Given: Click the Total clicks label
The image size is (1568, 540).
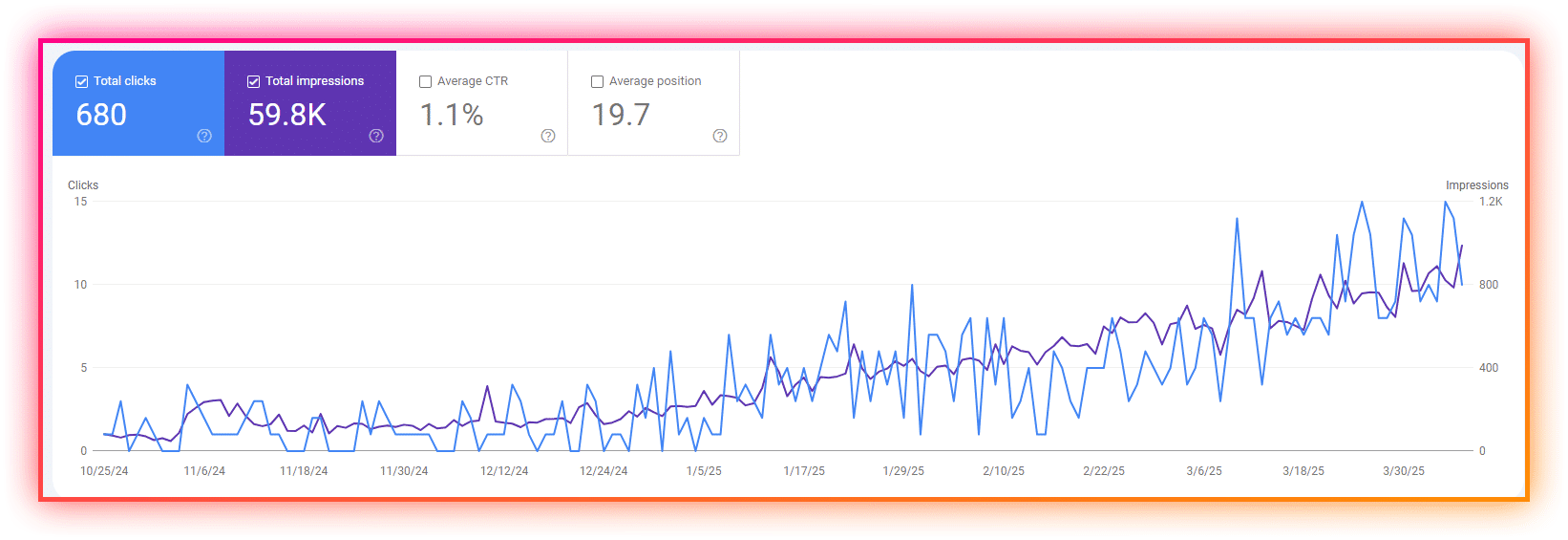Looking at the screenshot, I should pos(125,81).
